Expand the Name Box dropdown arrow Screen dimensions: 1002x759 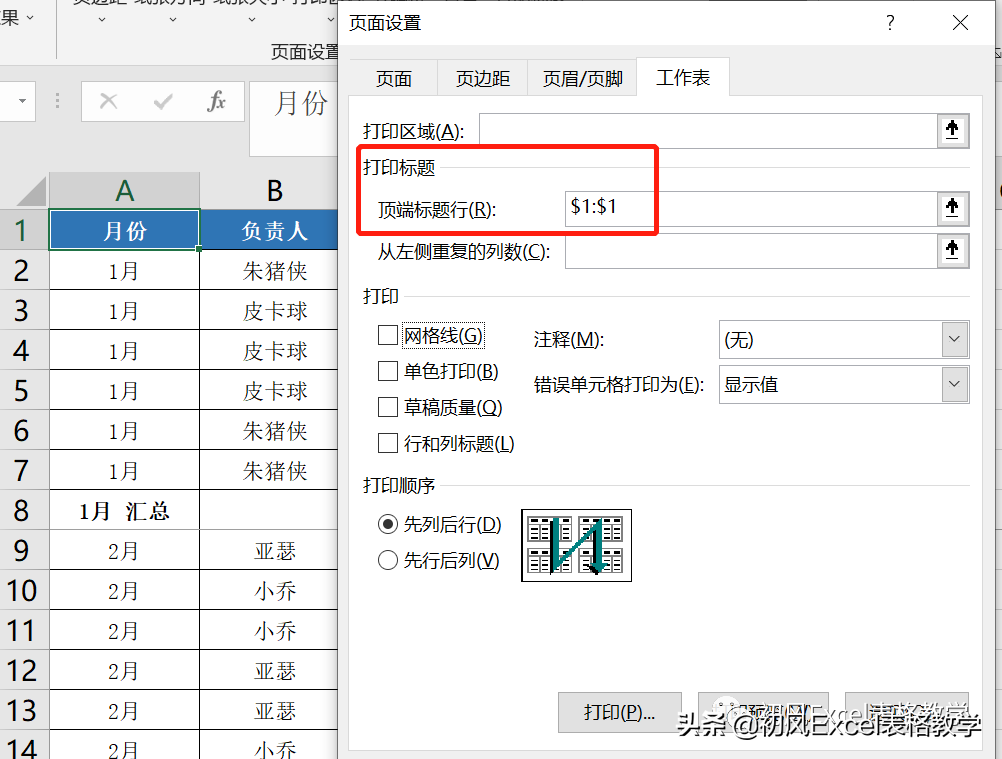click(22, 101)
